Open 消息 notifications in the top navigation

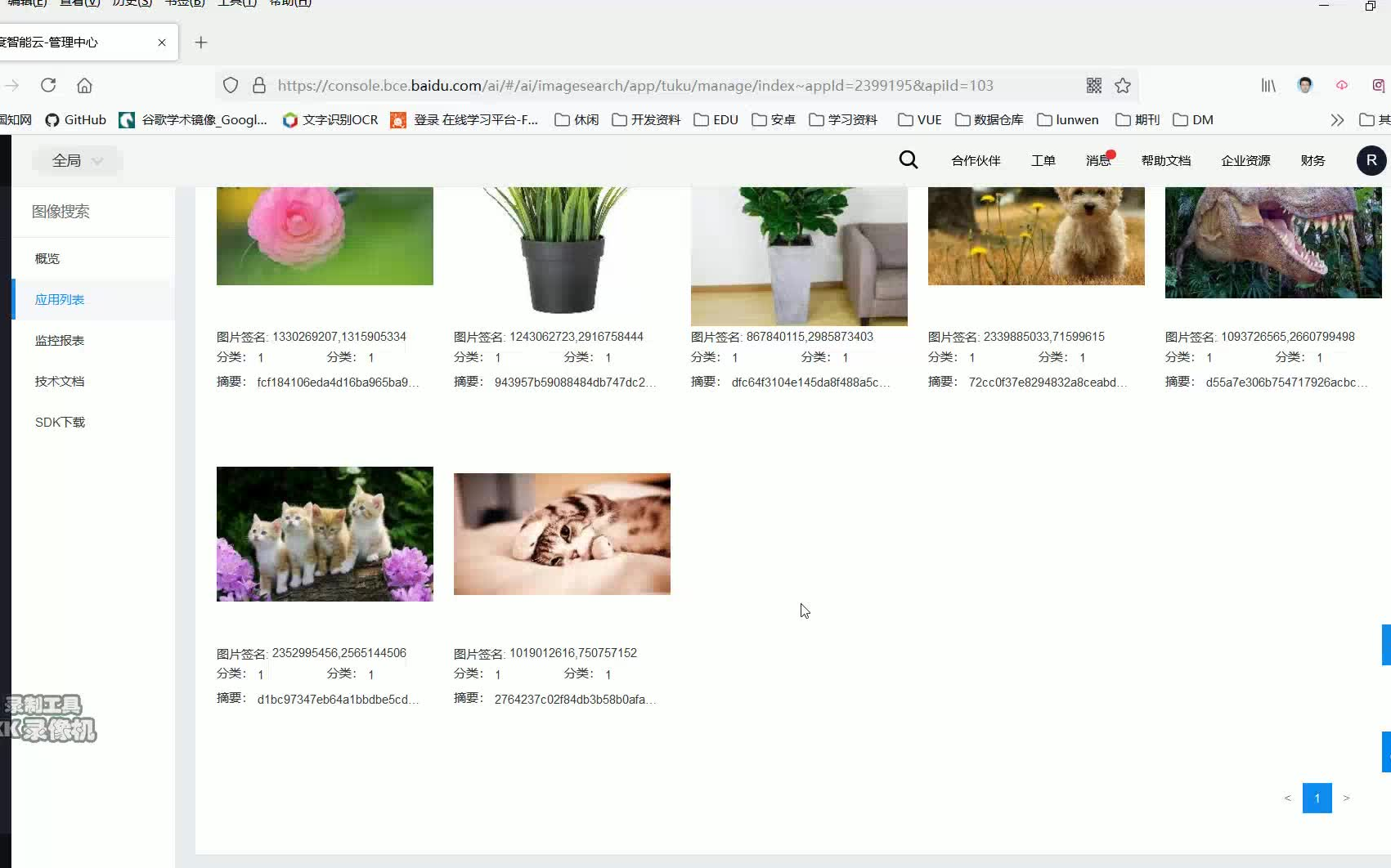(1098, 161)
